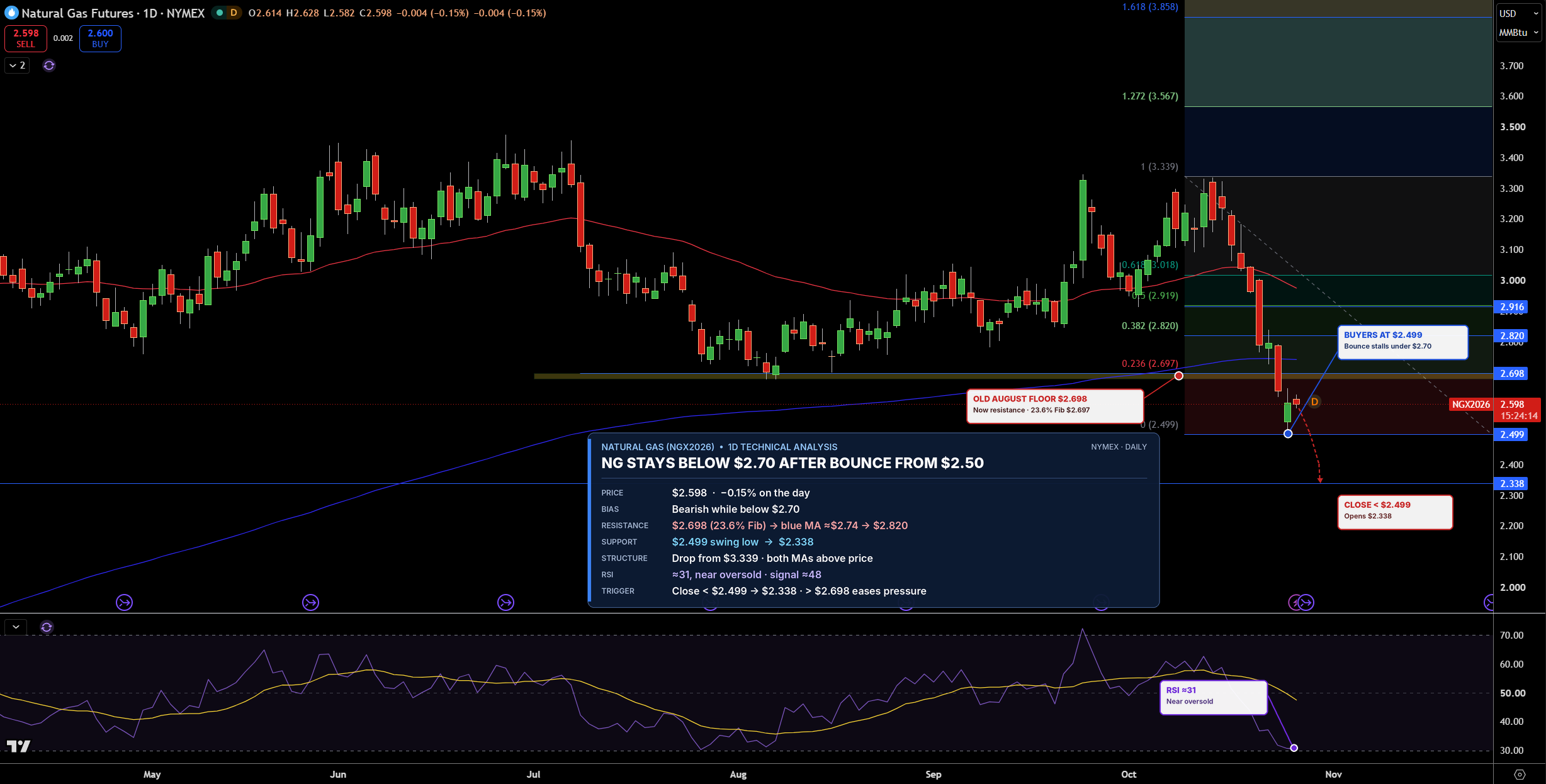1546x784 pixels.
Task: Click the 'RSI ≈31 Near oversold' callout
Action: [x=1213, y=697]
